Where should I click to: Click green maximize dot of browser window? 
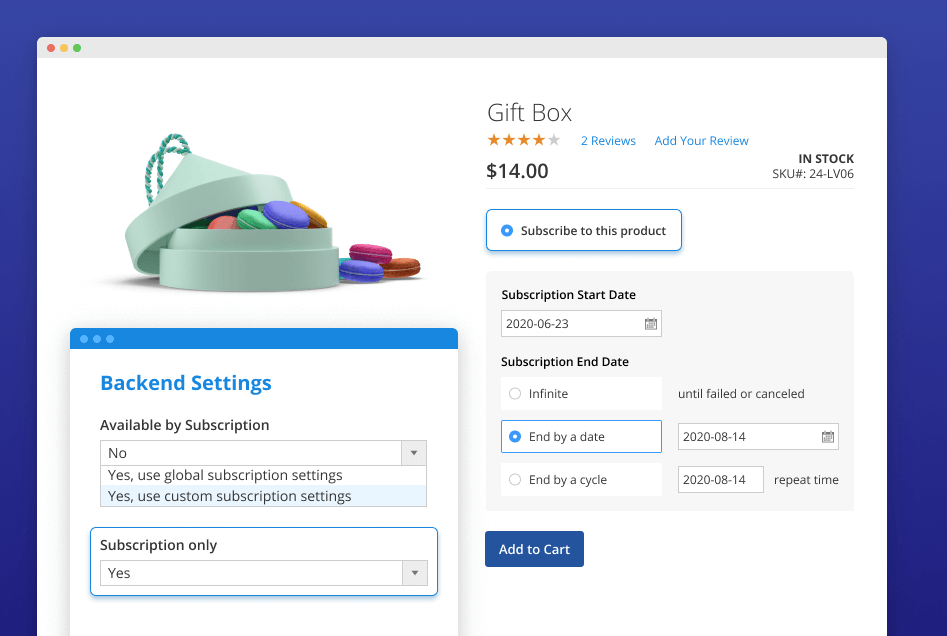77,48
